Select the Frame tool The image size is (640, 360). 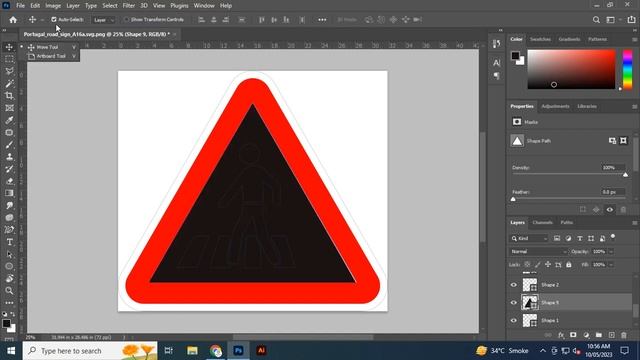point(9,108)
